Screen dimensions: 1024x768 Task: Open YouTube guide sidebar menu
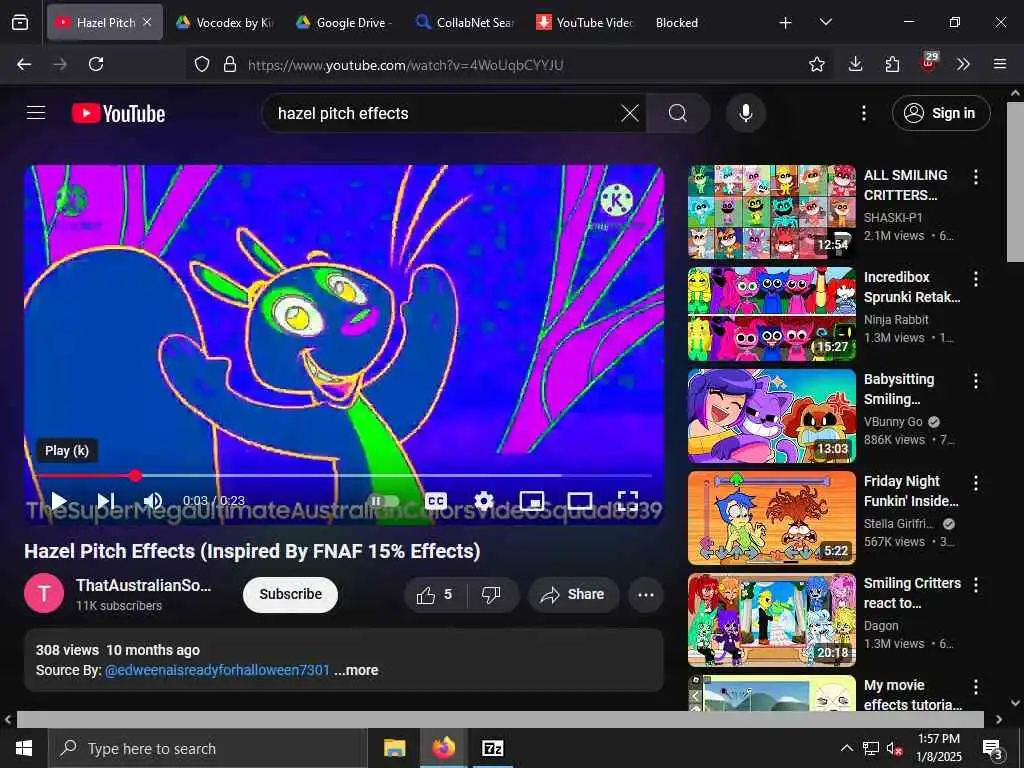36,113
